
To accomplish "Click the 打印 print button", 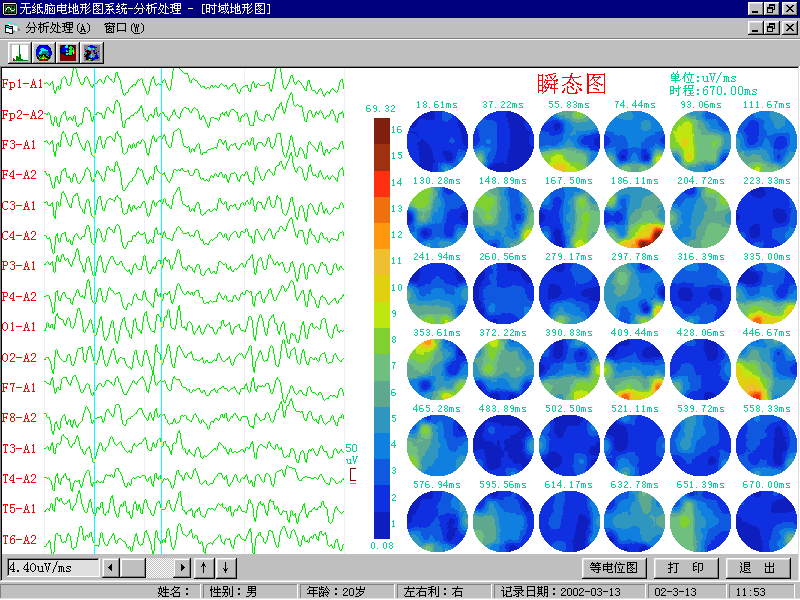I will [x=685, y=568].
